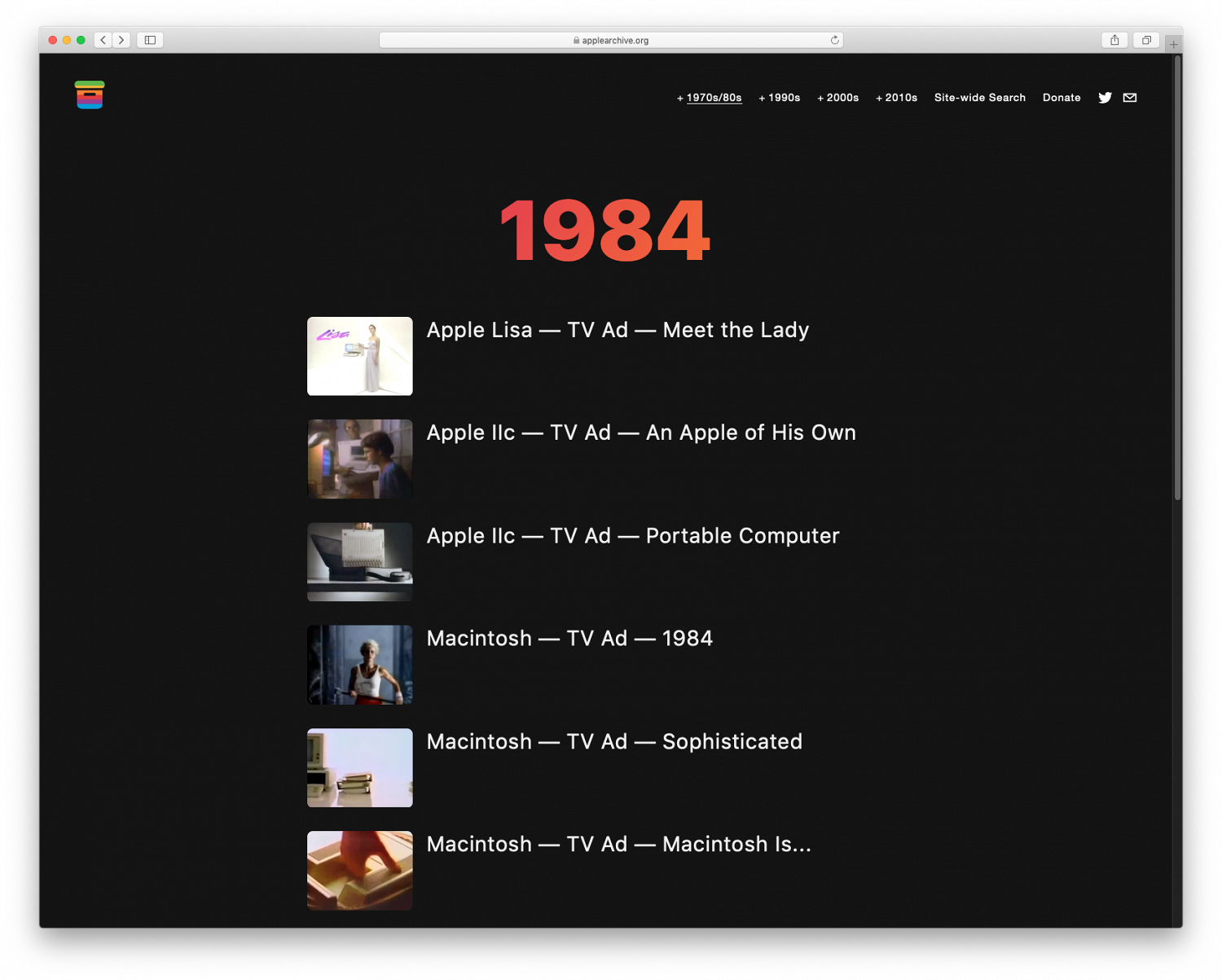
Task: Expand the 2010s menu
Action: [896, 98]
